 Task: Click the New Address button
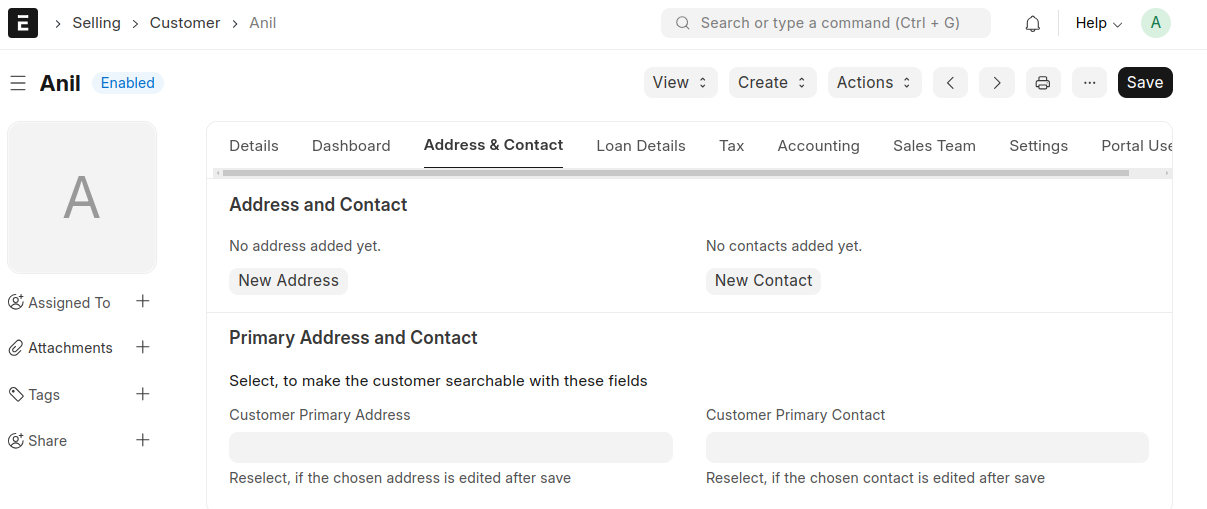pos(288,281)
